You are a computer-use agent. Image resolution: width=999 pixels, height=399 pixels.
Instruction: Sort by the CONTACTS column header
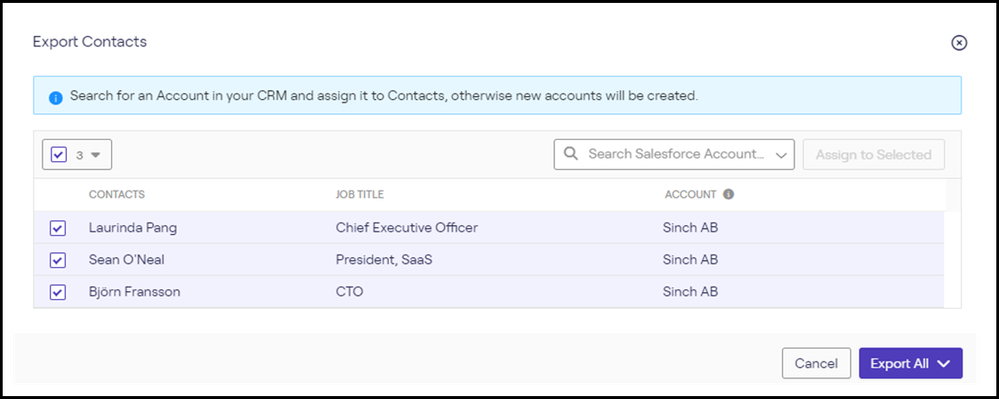tap(117, 194)
